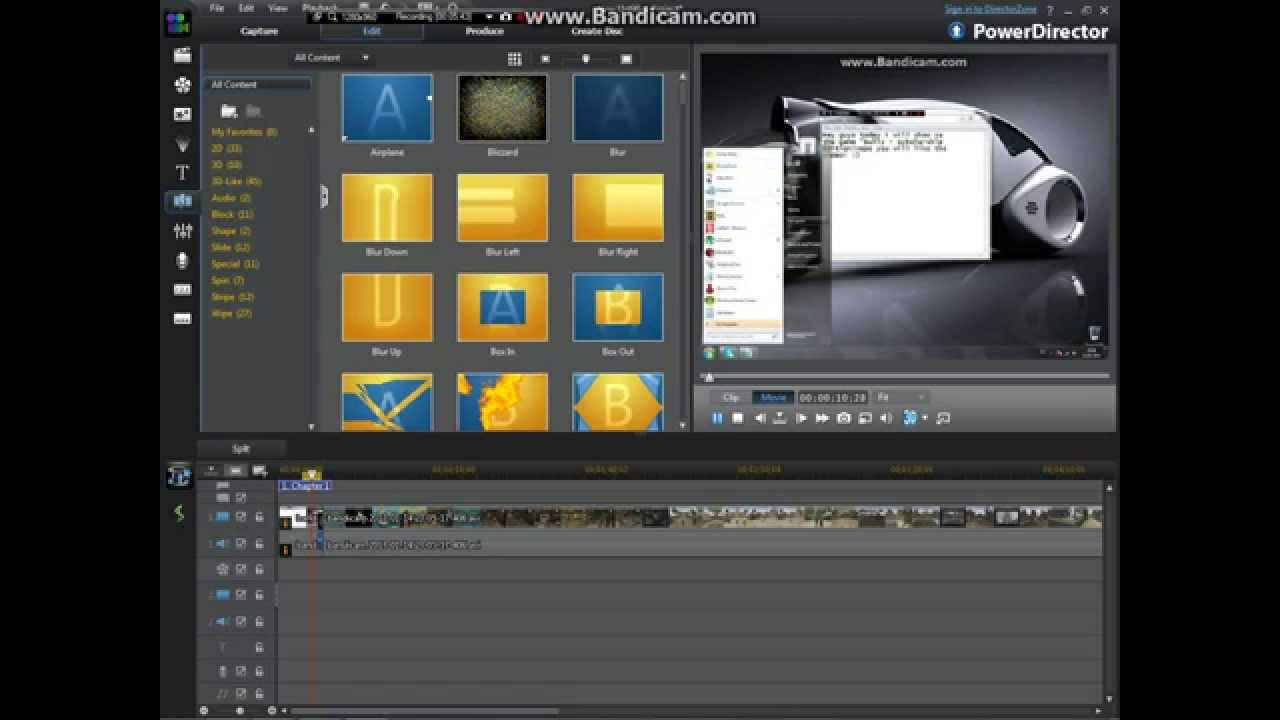Switch to the Capture tab
1280x720 pixels.
tap(259, 31)
